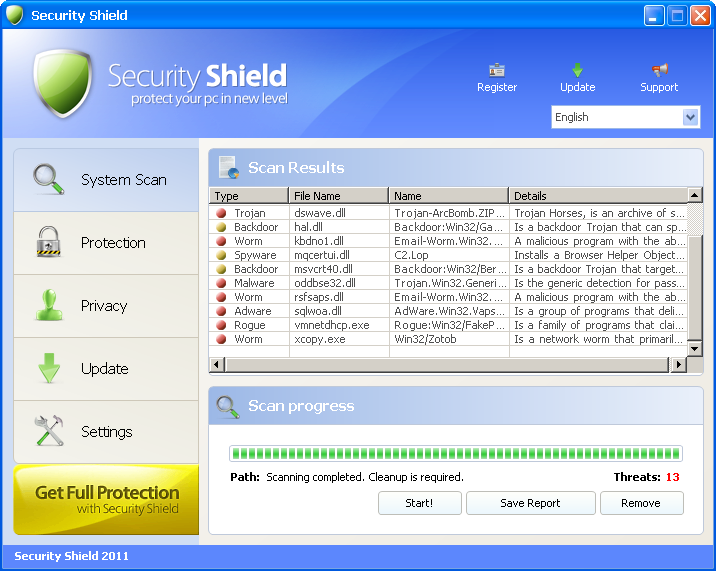716x571 pixels.
Task: Open the Settings section
Action: pos(106,432)
